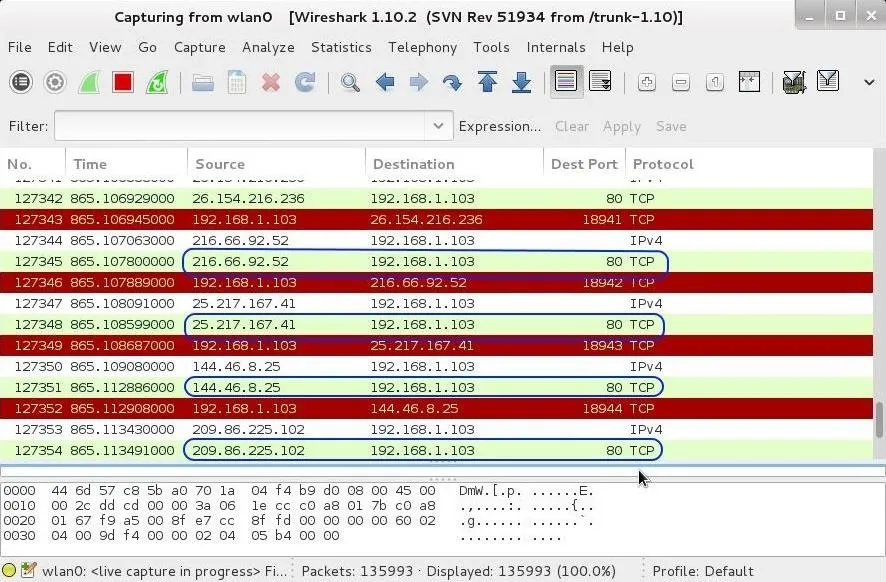
Task: Sort by the Dest Port column header
Action: pos(584,164)
